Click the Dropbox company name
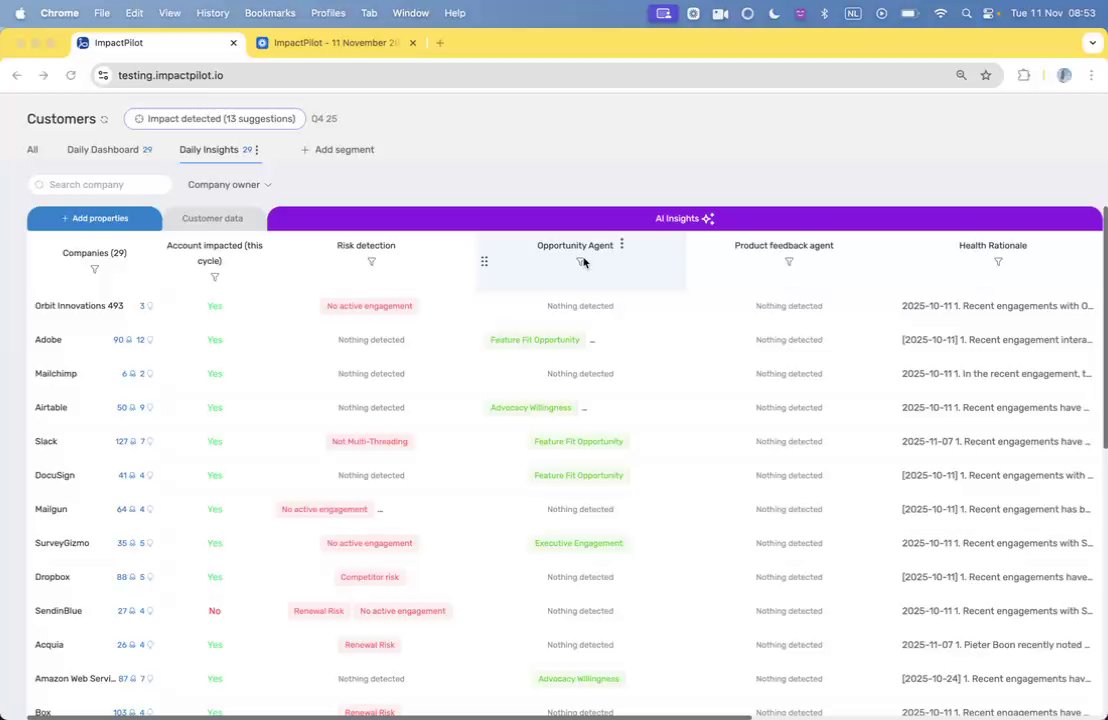The width and height of the screenshot is (1108, 720). [x=52, y=577]
